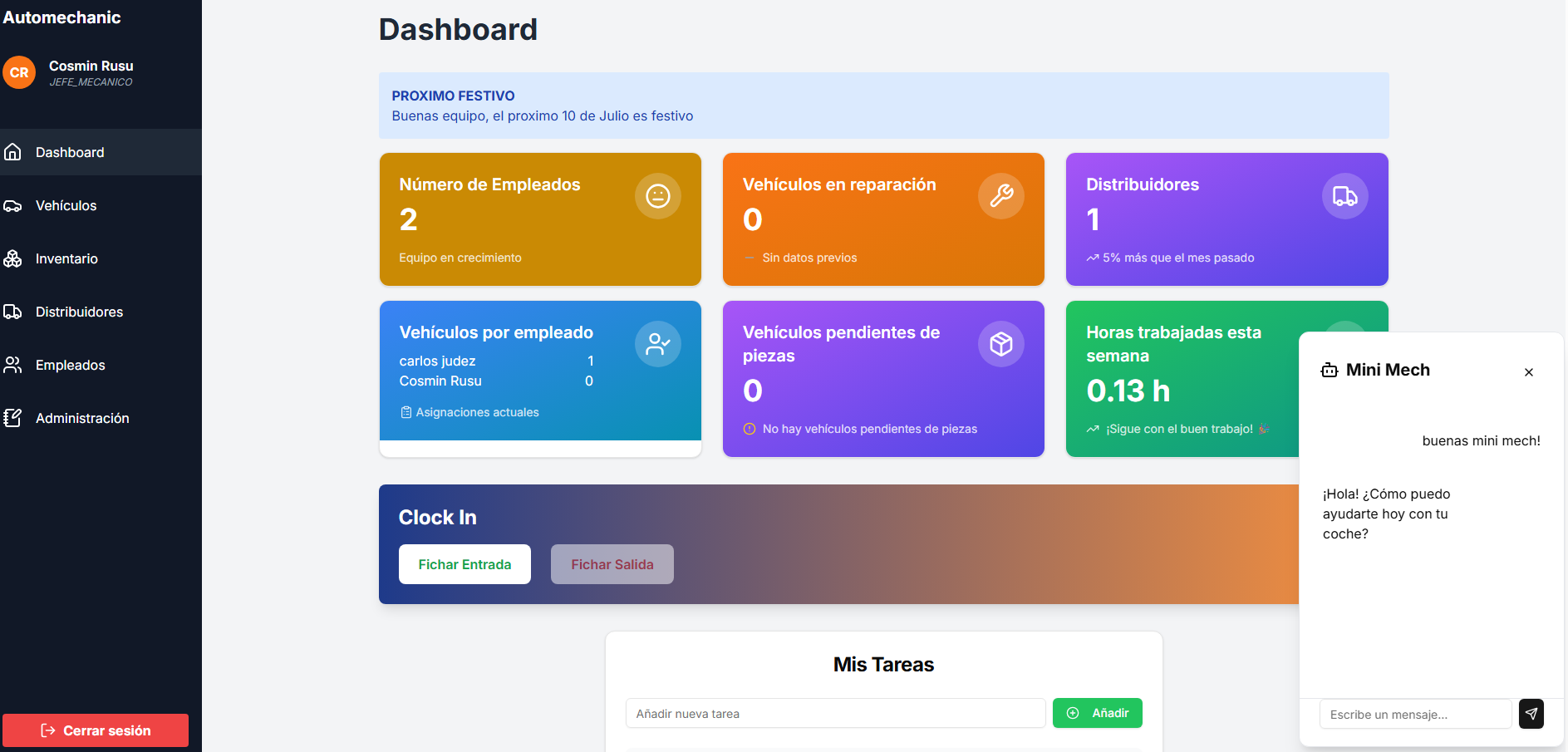Click the truck icon on Distribuidores card
This screenshot has width=1568, height=752.
pyautogui.click(x=1344, y=196)
